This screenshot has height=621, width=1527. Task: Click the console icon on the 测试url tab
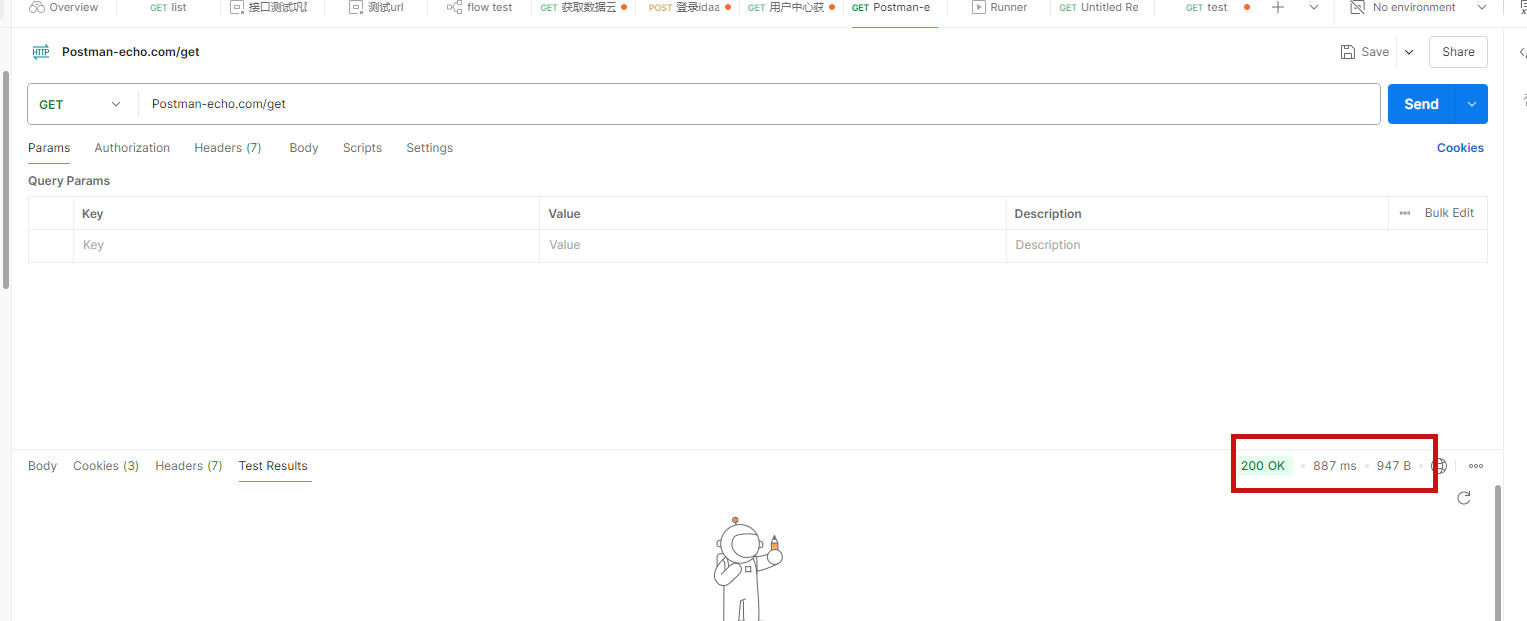[x=354, y=7]
